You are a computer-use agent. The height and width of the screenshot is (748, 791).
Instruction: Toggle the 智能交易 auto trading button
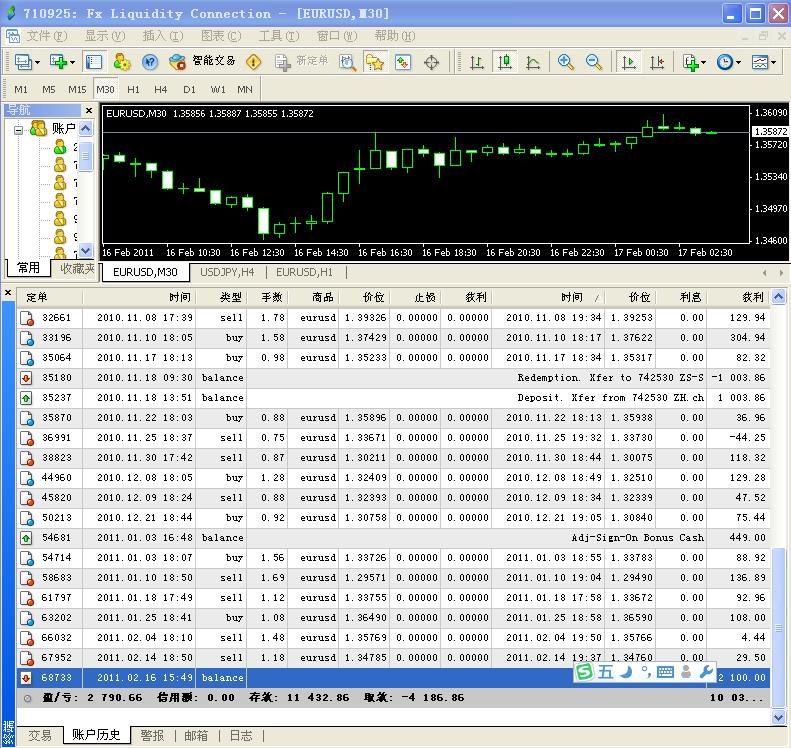(x=204, y=62)
